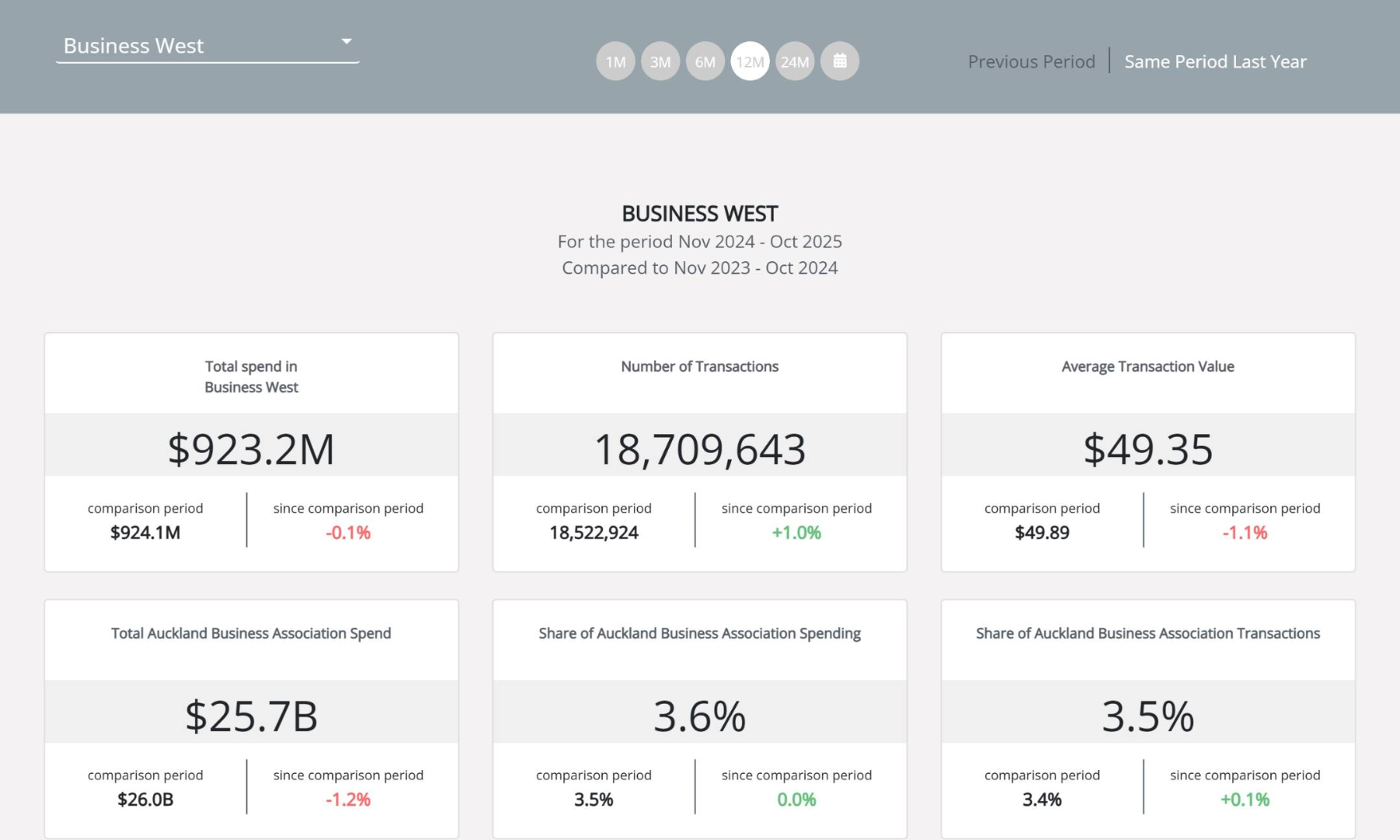Image resolution: width=1400 pixels, height=840 pixels.
Task: Switch comparison to Same Period Last Year
Action: [1216, 61]
